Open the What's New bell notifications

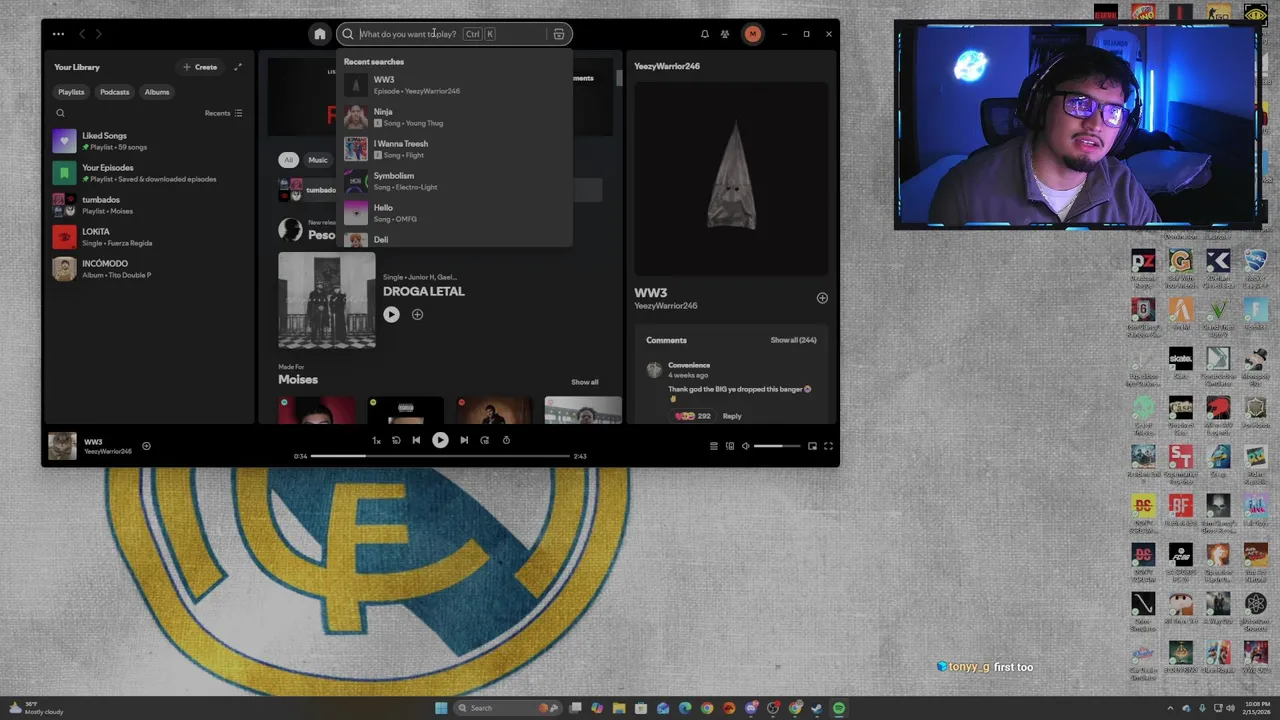click(x=704, y=34)
